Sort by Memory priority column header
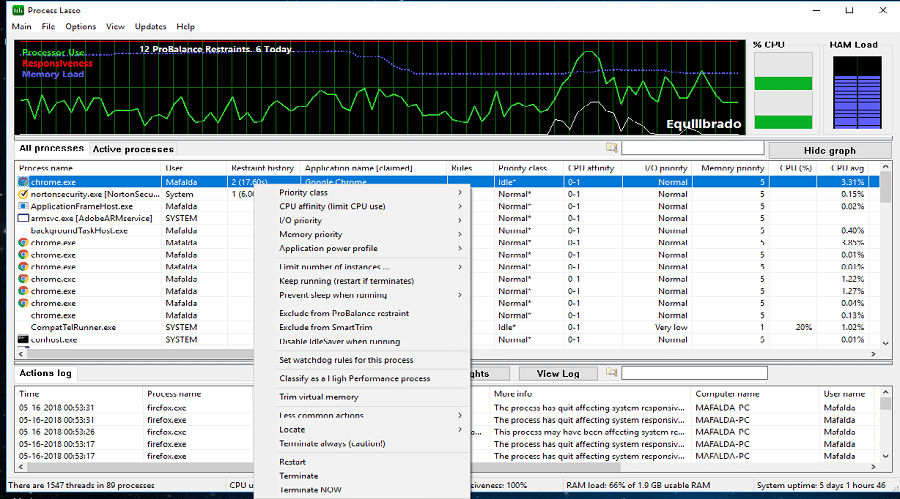Image resolution: width=900 pixels, height=499 pixels. (732, 168)
